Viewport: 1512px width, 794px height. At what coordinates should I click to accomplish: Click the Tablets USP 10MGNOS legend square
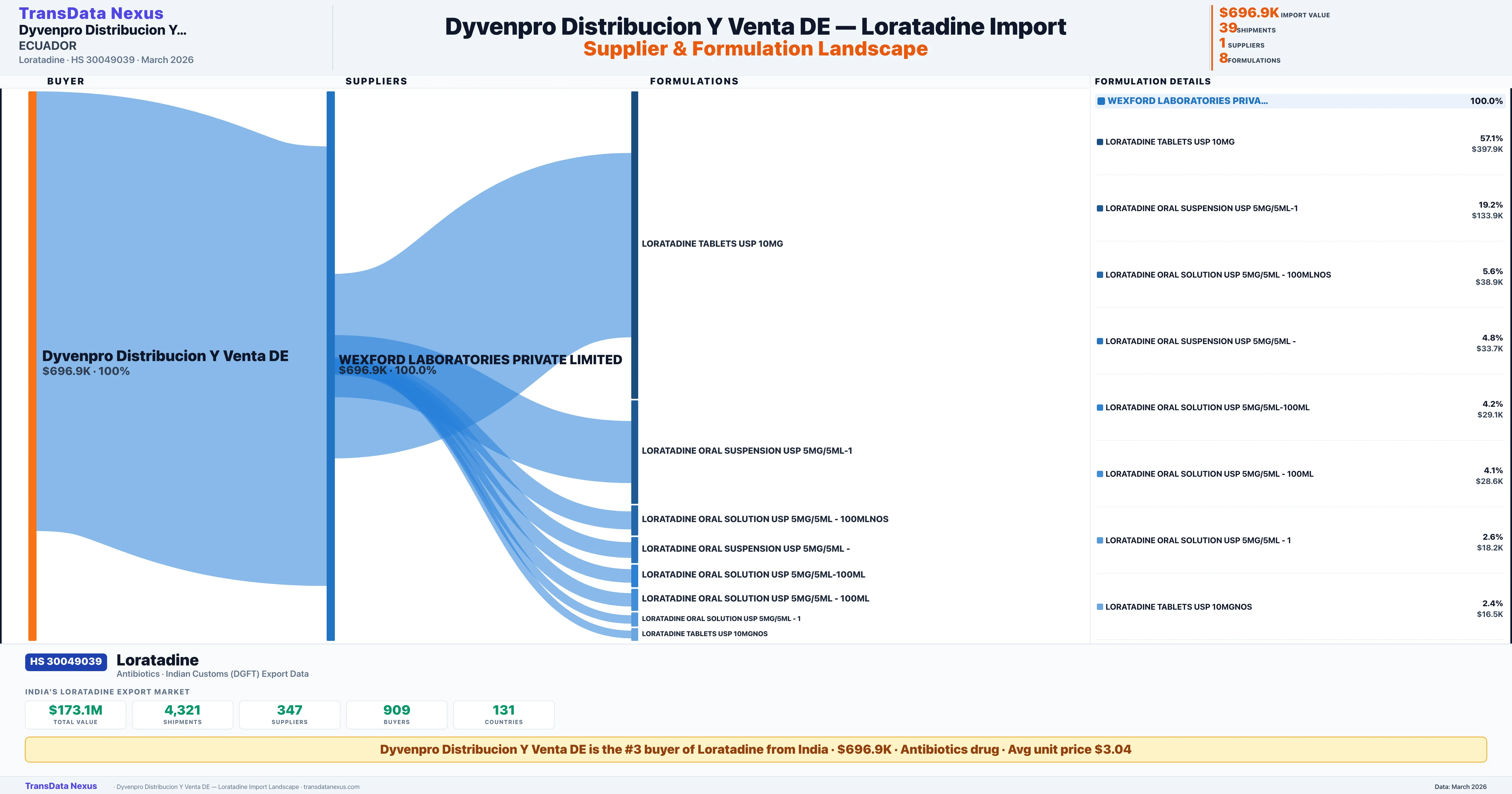tap(1100, 607)
